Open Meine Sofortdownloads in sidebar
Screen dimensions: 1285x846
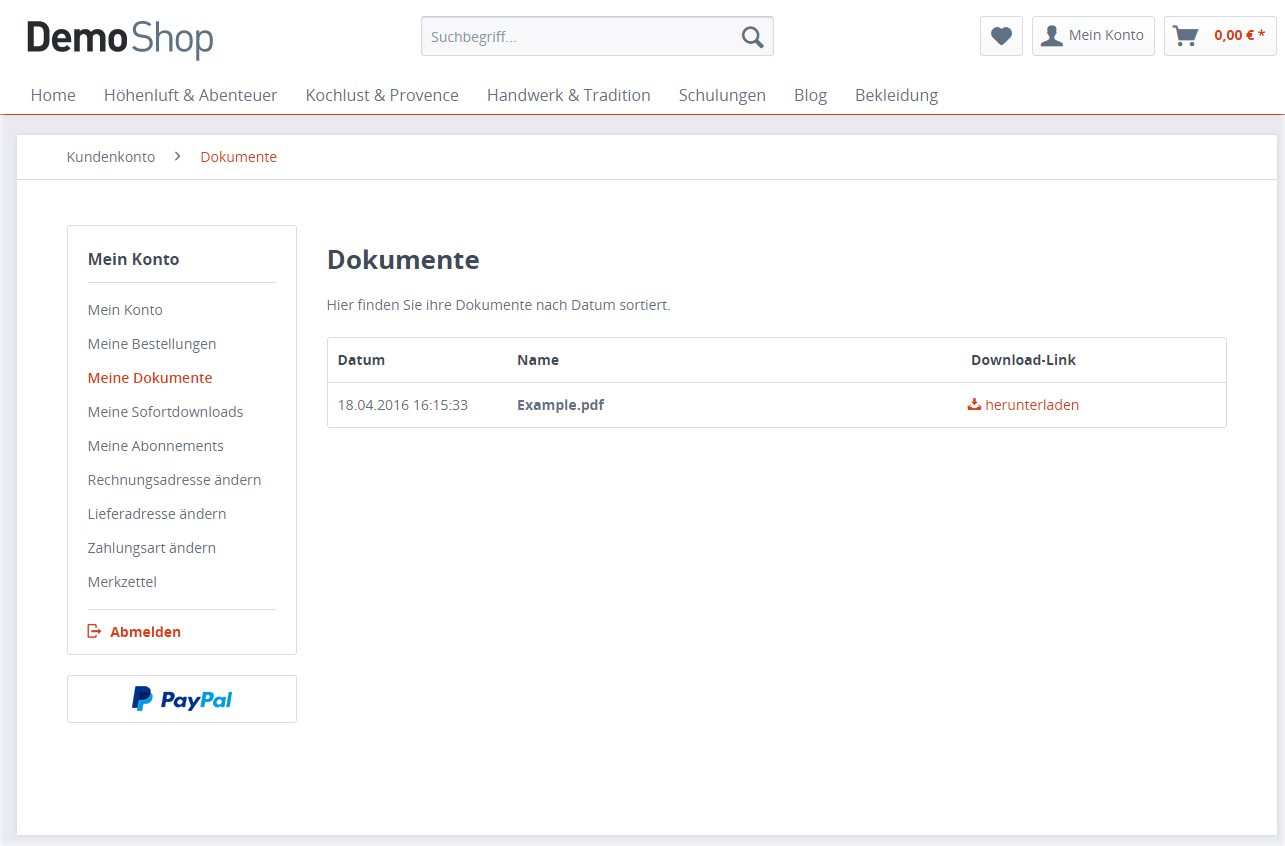(x=166, y=412)
